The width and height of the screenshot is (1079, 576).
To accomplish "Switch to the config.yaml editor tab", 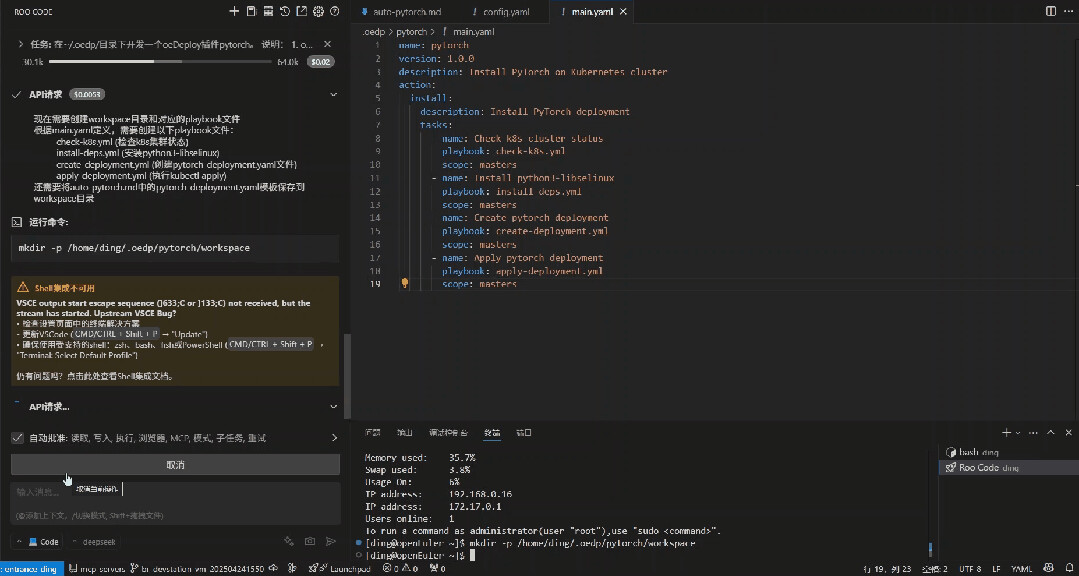I will 505,12.
